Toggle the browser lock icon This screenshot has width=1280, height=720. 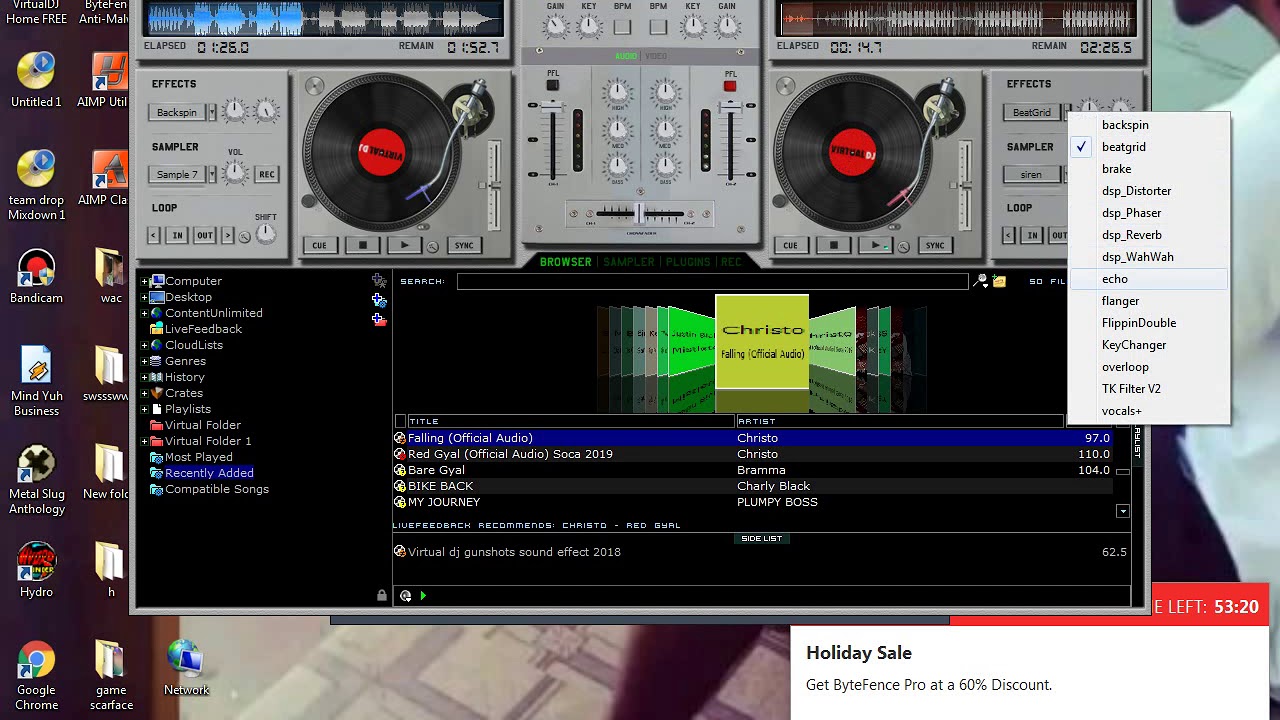tap(381, 596)
